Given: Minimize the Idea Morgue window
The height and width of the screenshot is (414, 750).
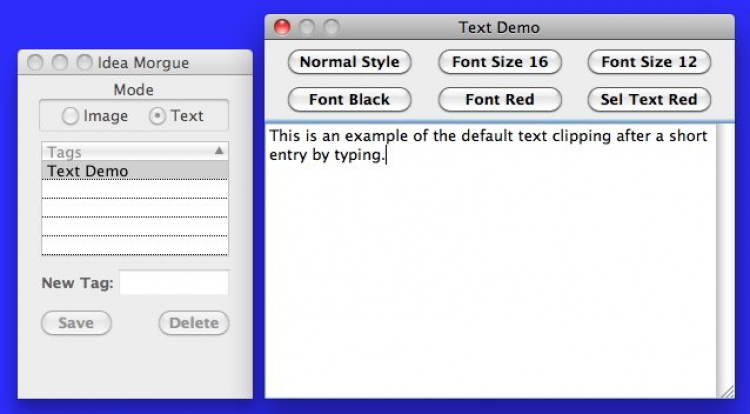Looking at the screenshot, I should coord(60,63).
